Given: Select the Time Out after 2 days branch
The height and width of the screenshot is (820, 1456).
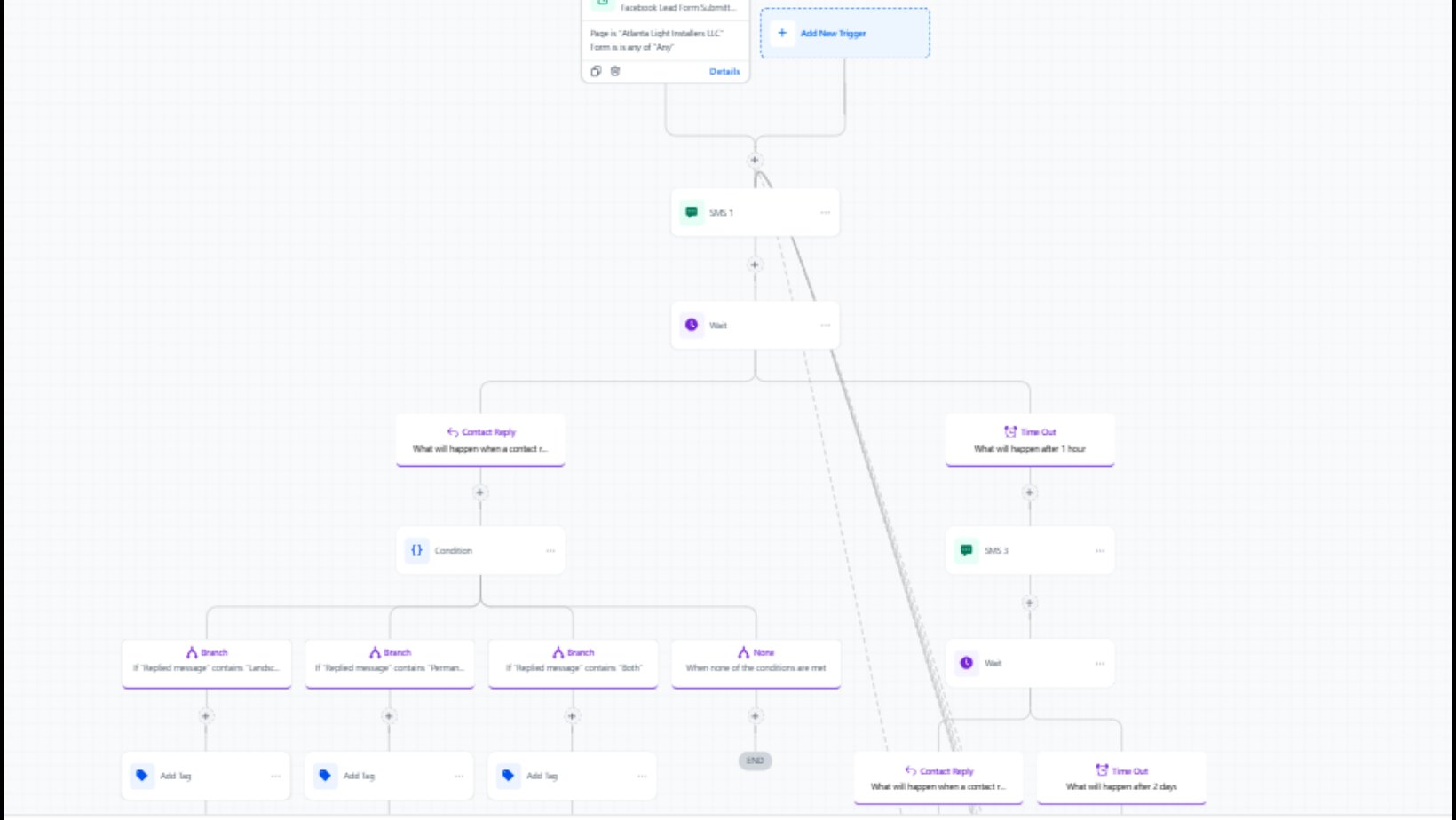Looking at the screenshot, I should [x=1121, y=778].
